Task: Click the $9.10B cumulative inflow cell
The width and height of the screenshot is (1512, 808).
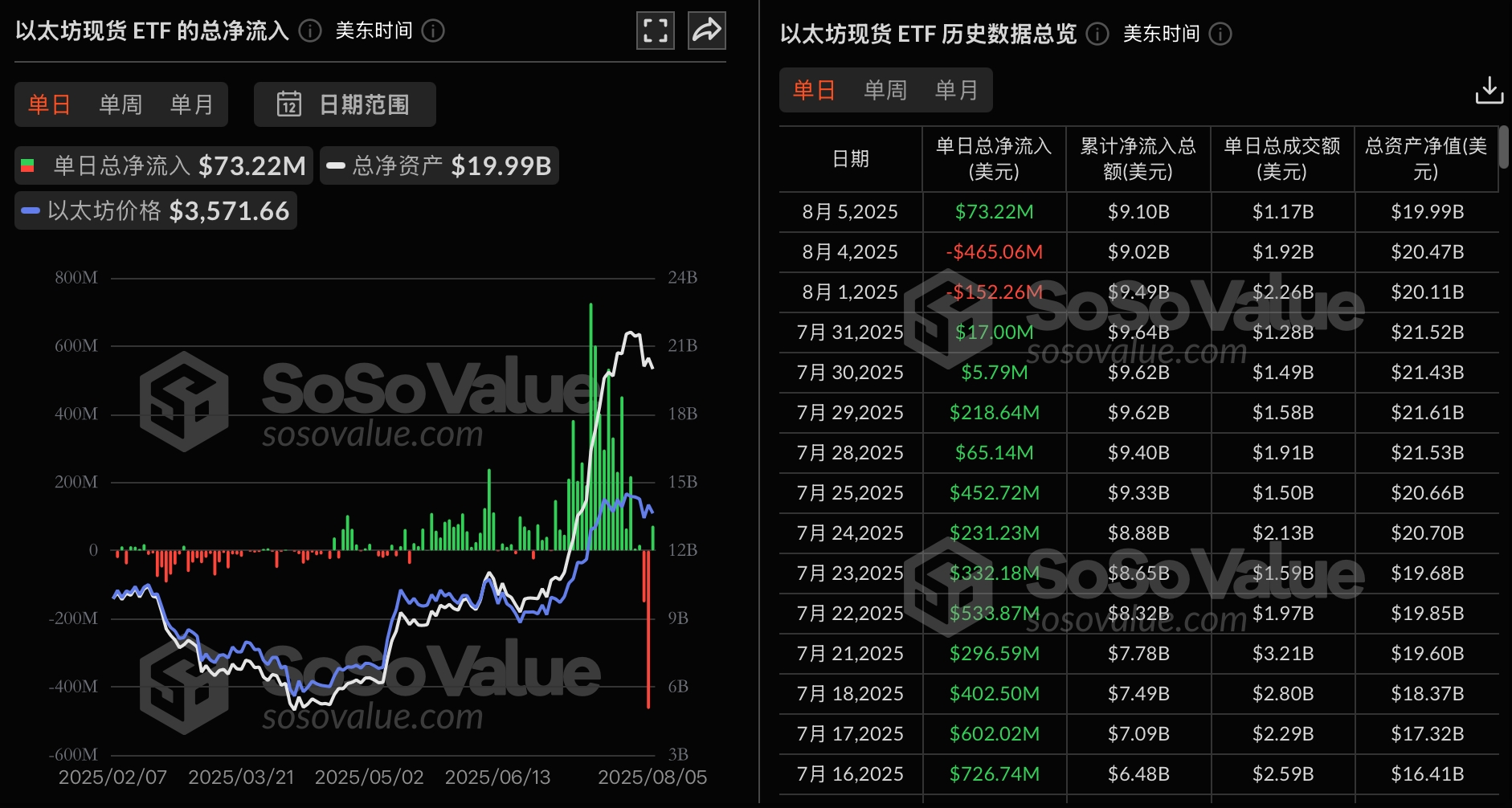Action: pyautogui.click(x=1138, y=212)
